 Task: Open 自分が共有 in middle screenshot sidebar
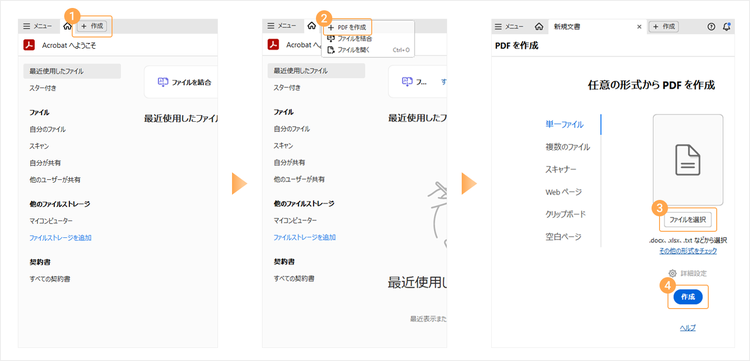tap(290, 163)
